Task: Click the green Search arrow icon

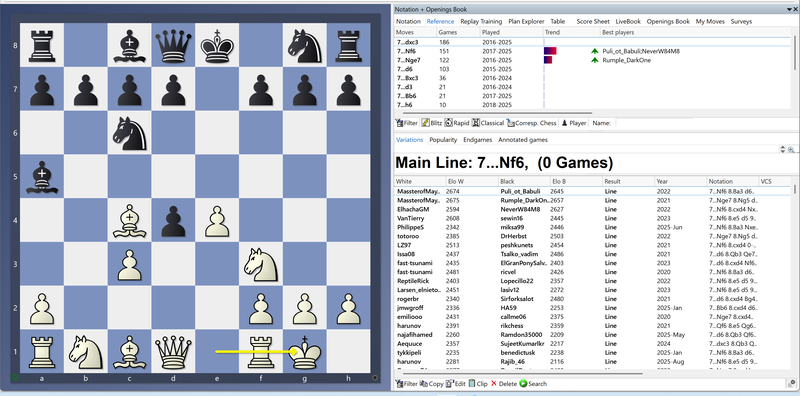Action: [523, 384]
